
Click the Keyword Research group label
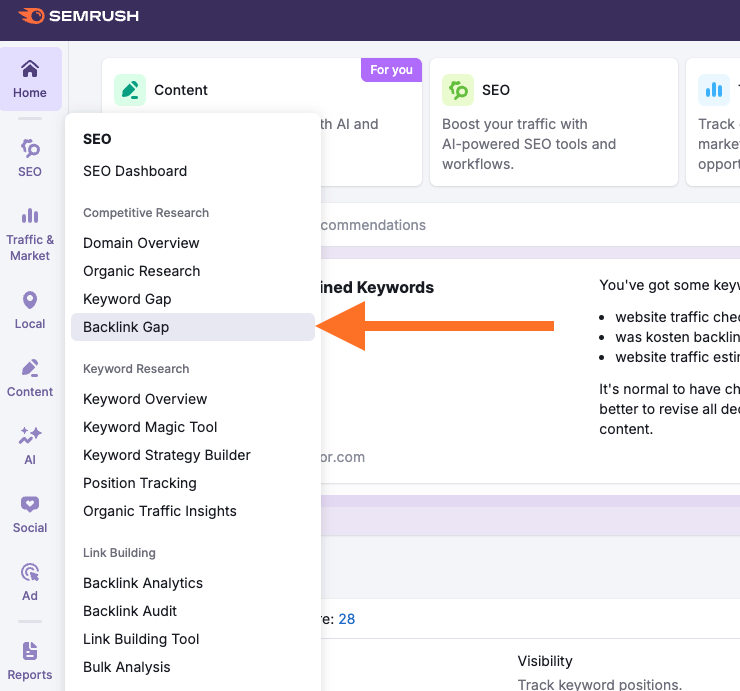(136, 369)
